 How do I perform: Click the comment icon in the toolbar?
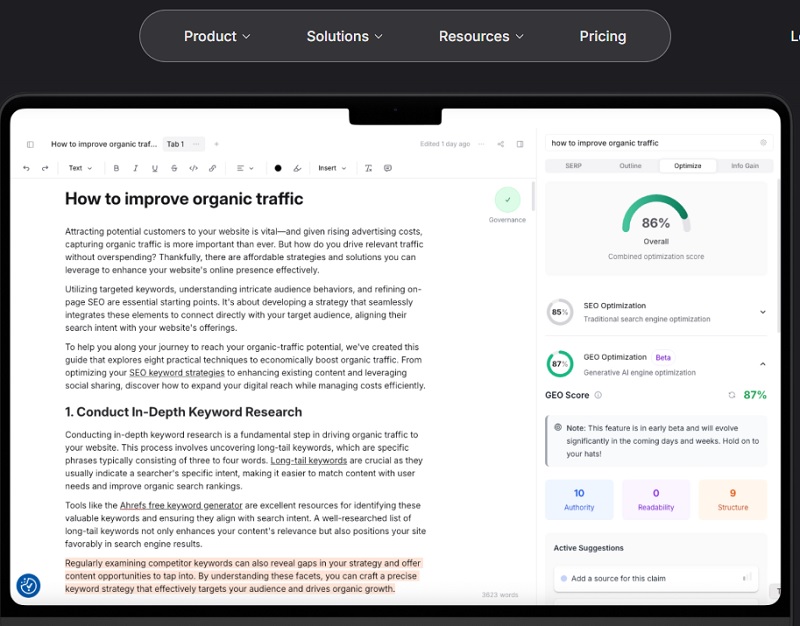(388, 168)
